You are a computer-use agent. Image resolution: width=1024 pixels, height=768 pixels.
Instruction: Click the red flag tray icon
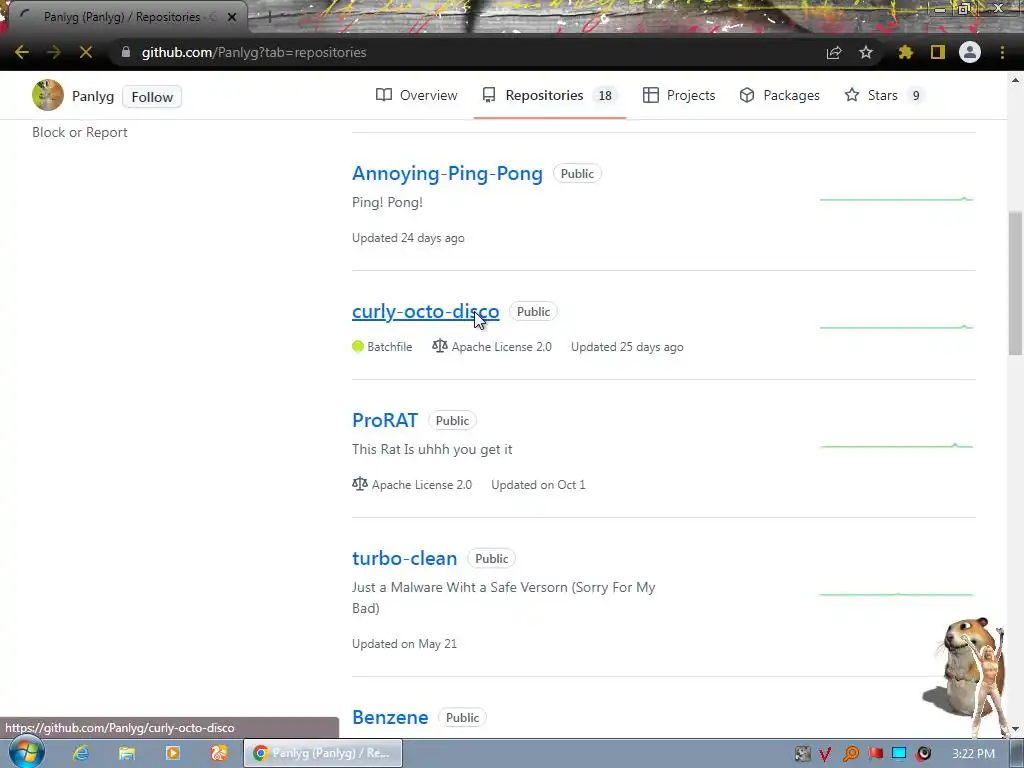(875, 754)
